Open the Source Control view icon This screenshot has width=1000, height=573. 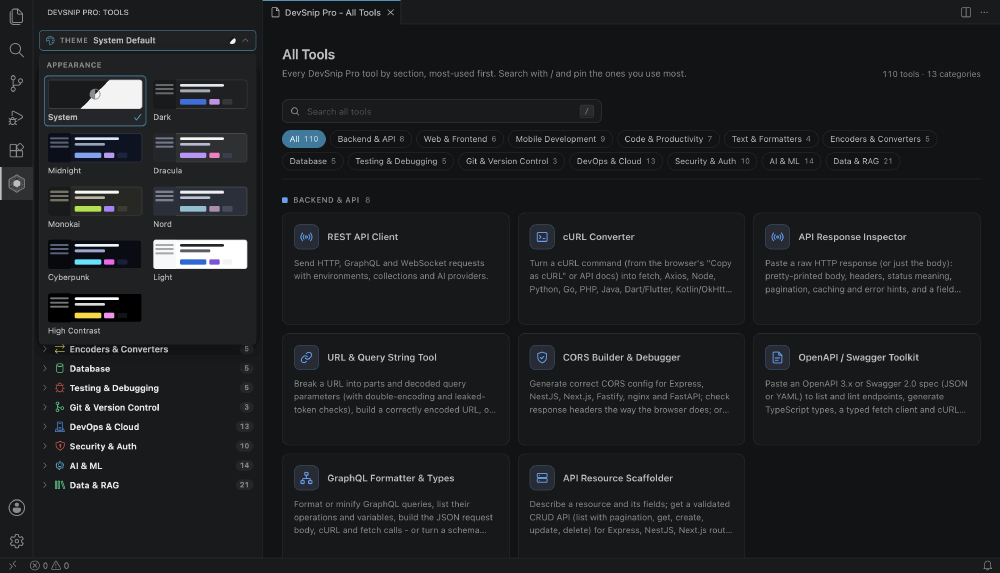[17, 83]
